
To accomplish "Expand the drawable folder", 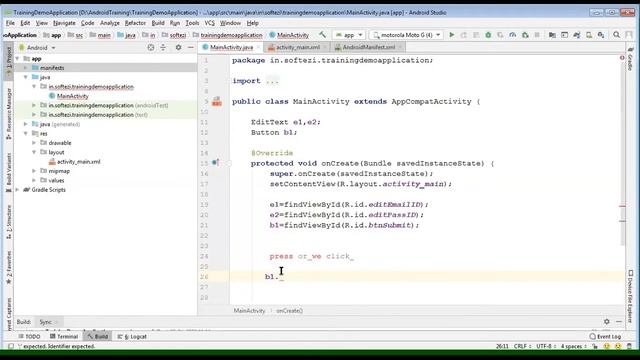I will pos(34,143).
